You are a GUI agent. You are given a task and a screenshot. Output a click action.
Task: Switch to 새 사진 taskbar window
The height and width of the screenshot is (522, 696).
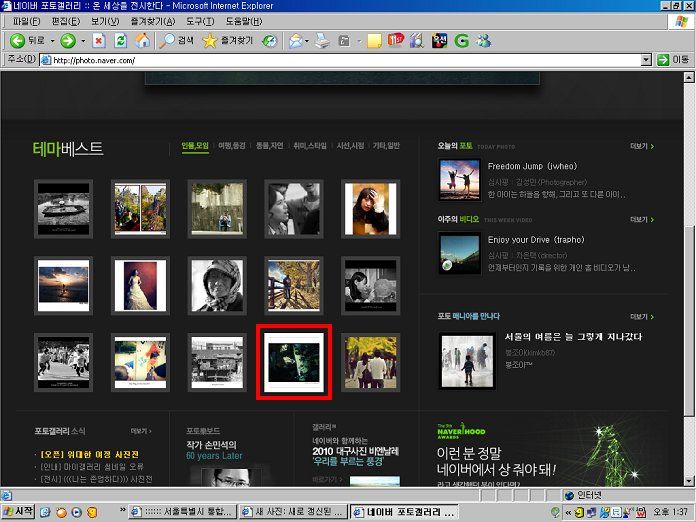(294, 512)
